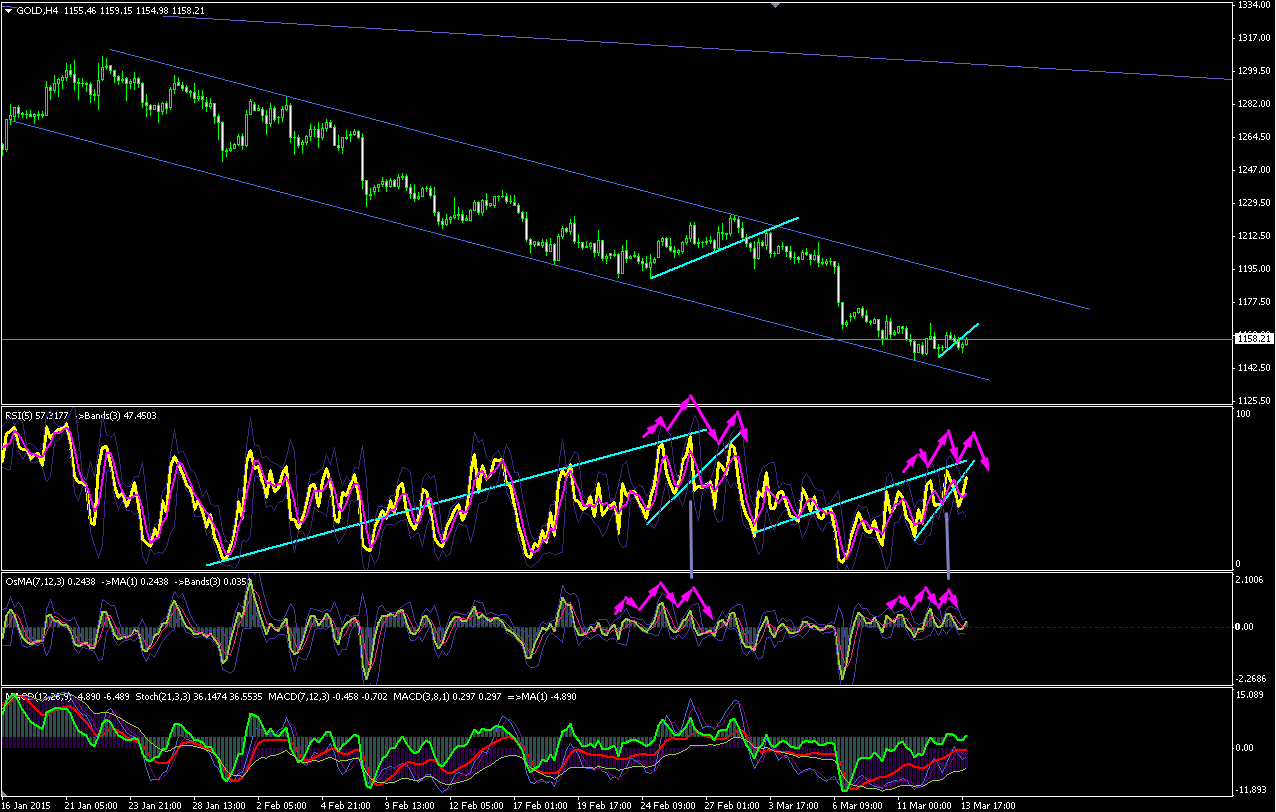Click the 16 Jan 2015 date on time axis
Image resolution: width=1276 pixels, height=812 pixels.
[24, 805]
